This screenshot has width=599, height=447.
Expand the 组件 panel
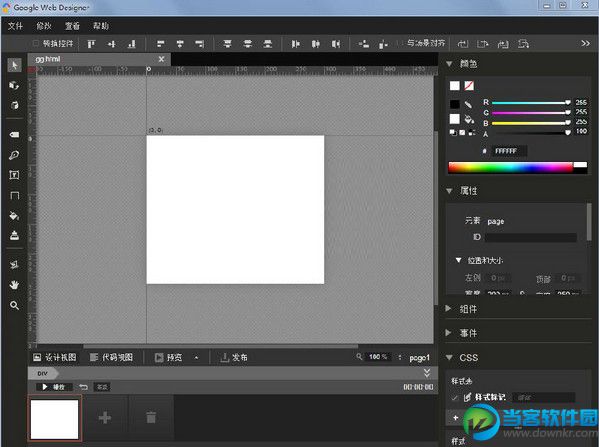point(448,308)
